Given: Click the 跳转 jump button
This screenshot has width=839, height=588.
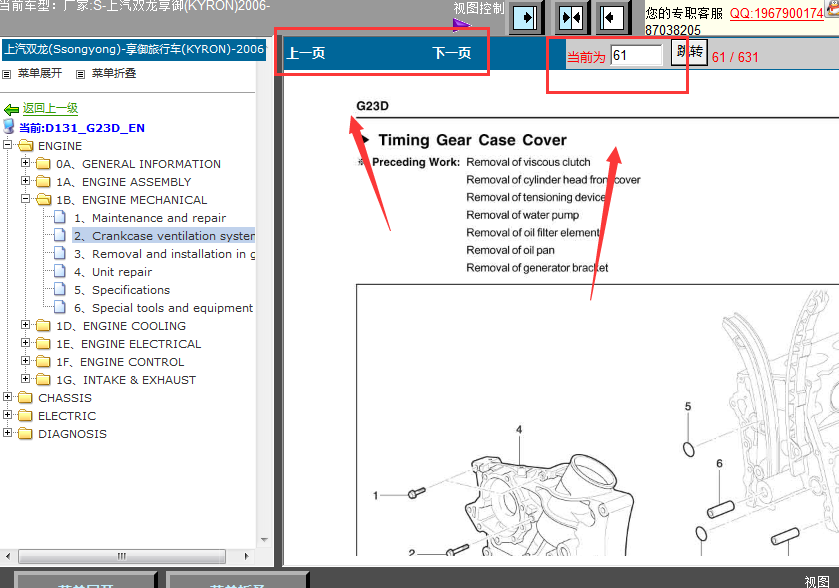Looking at the screenshot, I should (x=689, y=52).
